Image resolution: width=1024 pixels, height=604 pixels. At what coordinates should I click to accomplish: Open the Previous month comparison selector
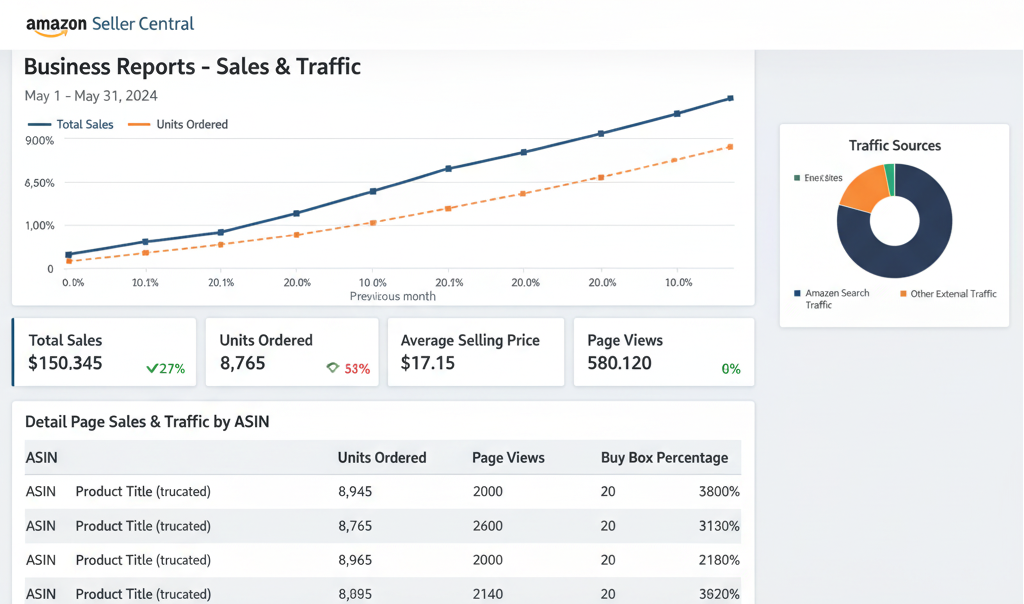tap(392, 297)
